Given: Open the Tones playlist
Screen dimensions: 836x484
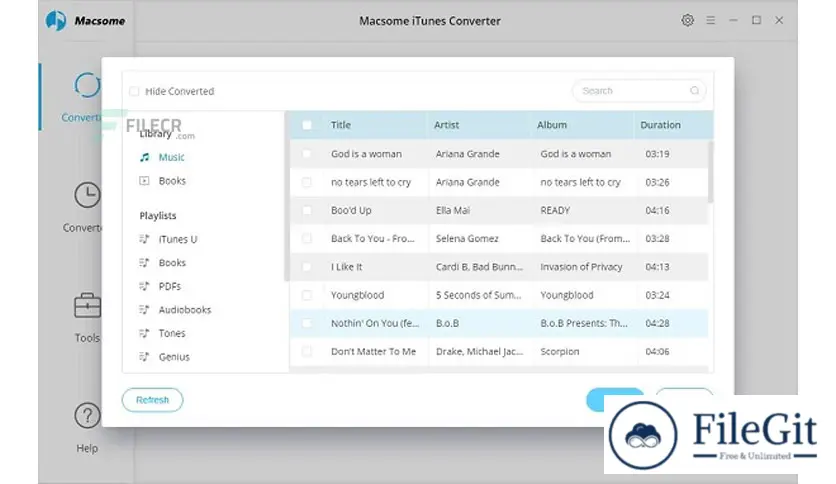Looking at the screenshot, I should pos(172,333).
